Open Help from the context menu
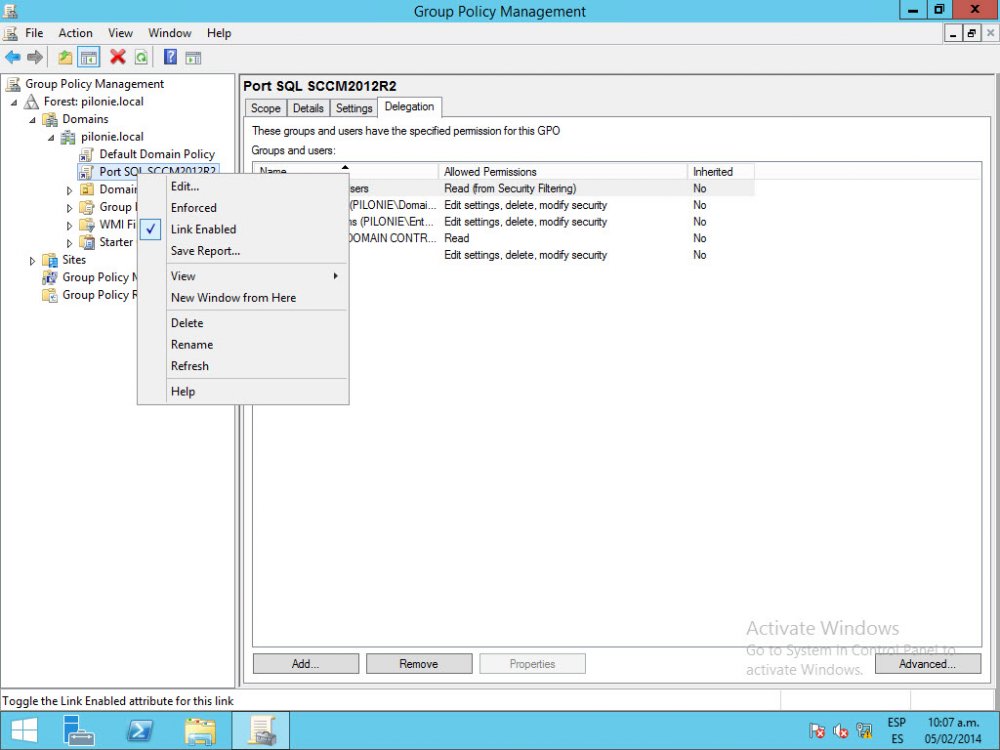1000x750 pixels. pos(243,392)
